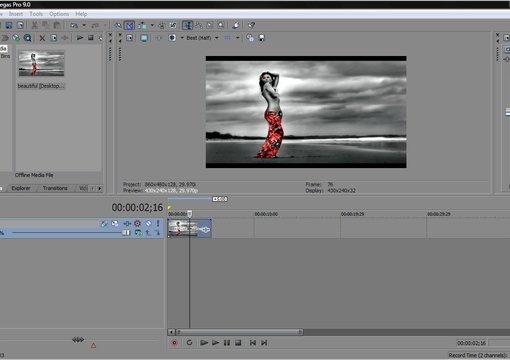
Task: Click timeline ruler at 00:00:10:00
Action: coord(266,214)
